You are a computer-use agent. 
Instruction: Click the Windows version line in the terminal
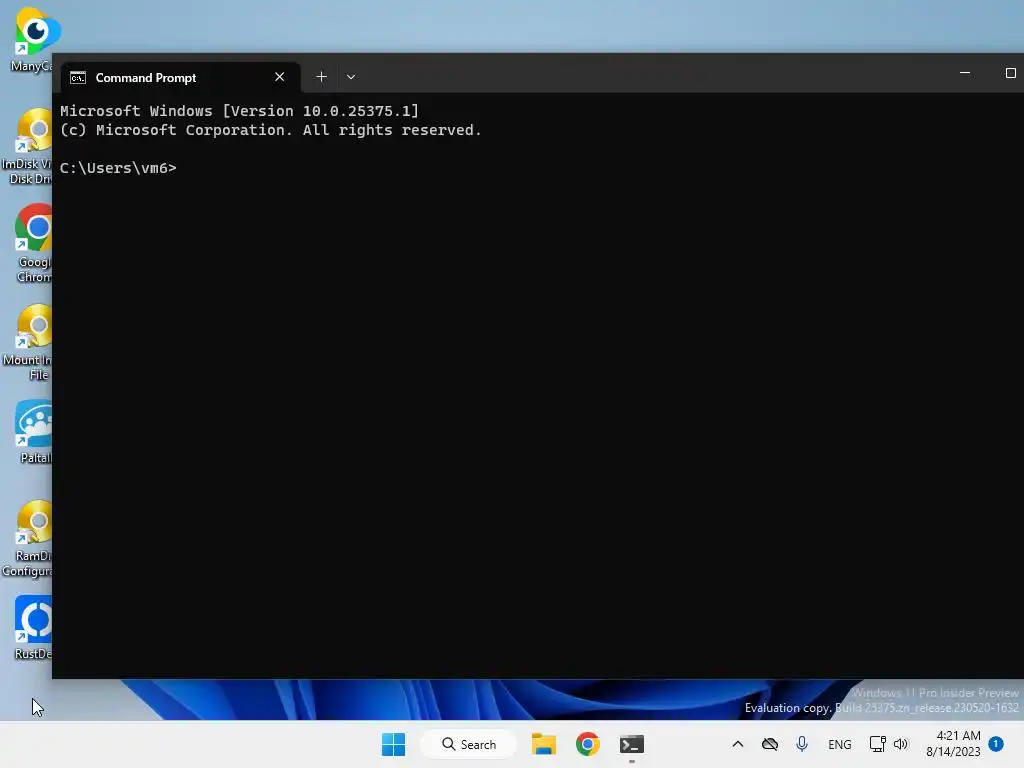[x=240, y=111]
